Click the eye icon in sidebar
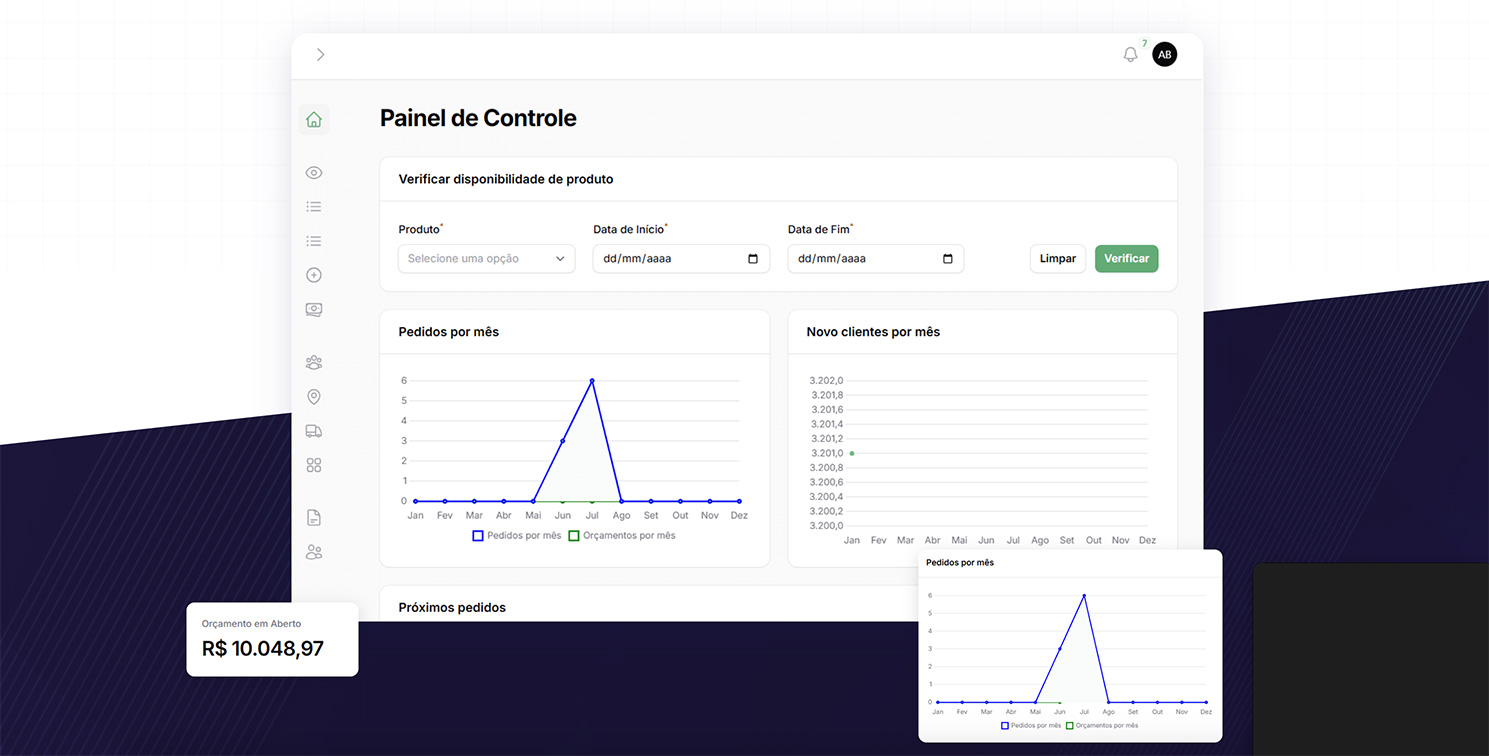Screen dimensions: 1489x756 click(x=314, y=173)
